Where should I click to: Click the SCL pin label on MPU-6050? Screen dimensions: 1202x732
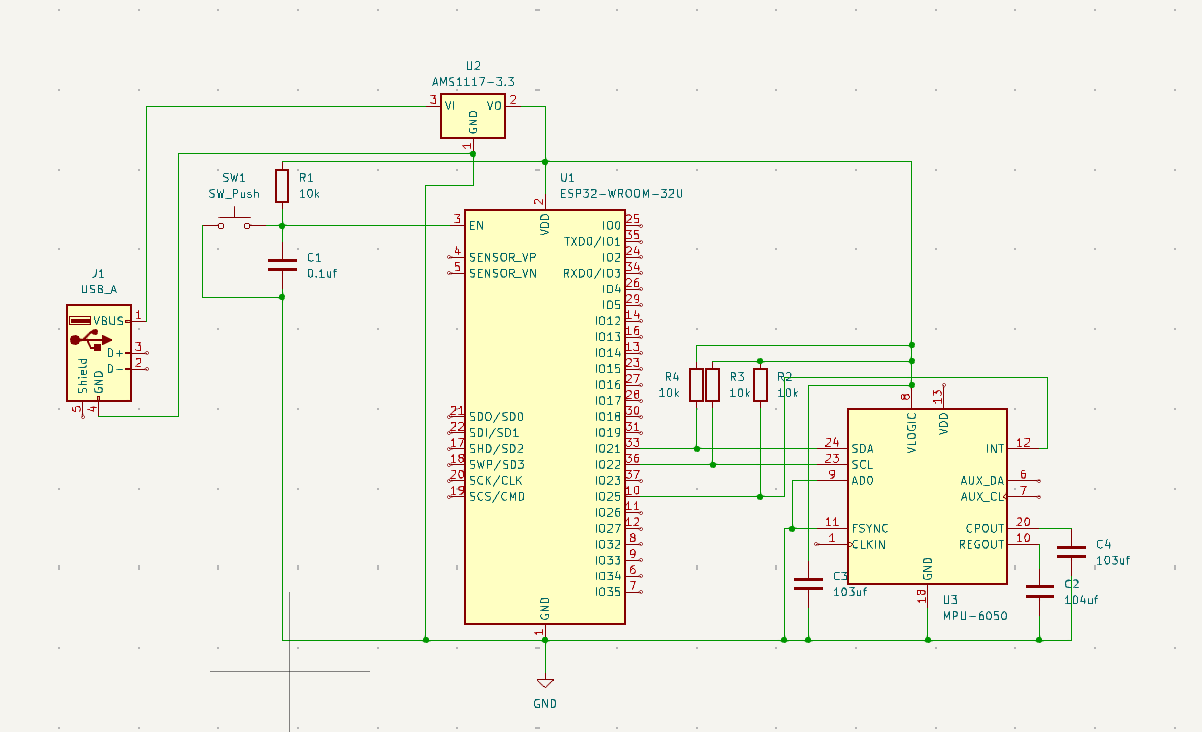(863, 465)
